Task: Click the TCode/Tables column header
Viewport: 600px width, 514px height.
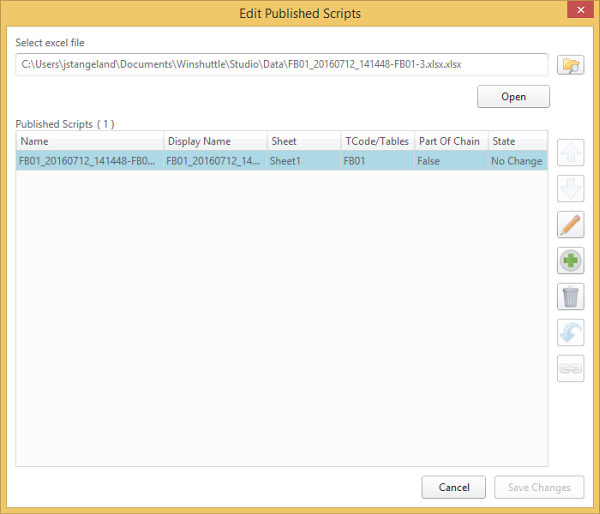Action: point(377,141)
